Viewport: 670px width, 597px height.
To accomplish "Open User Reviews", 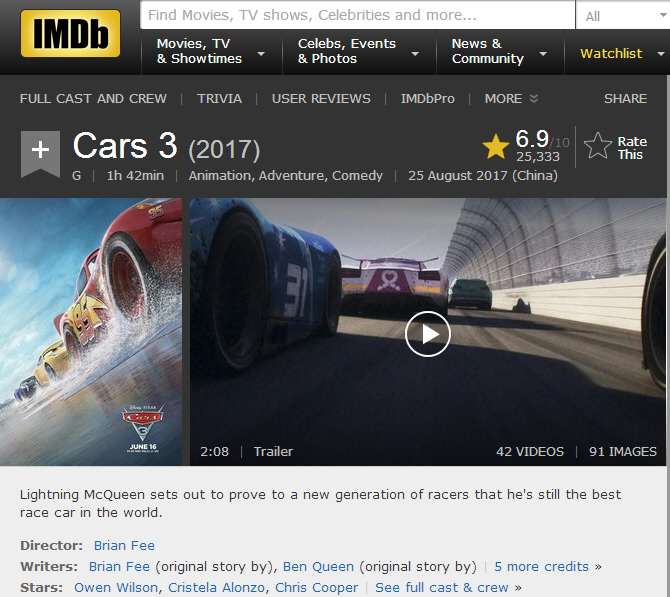I will [x=321, y=98].
